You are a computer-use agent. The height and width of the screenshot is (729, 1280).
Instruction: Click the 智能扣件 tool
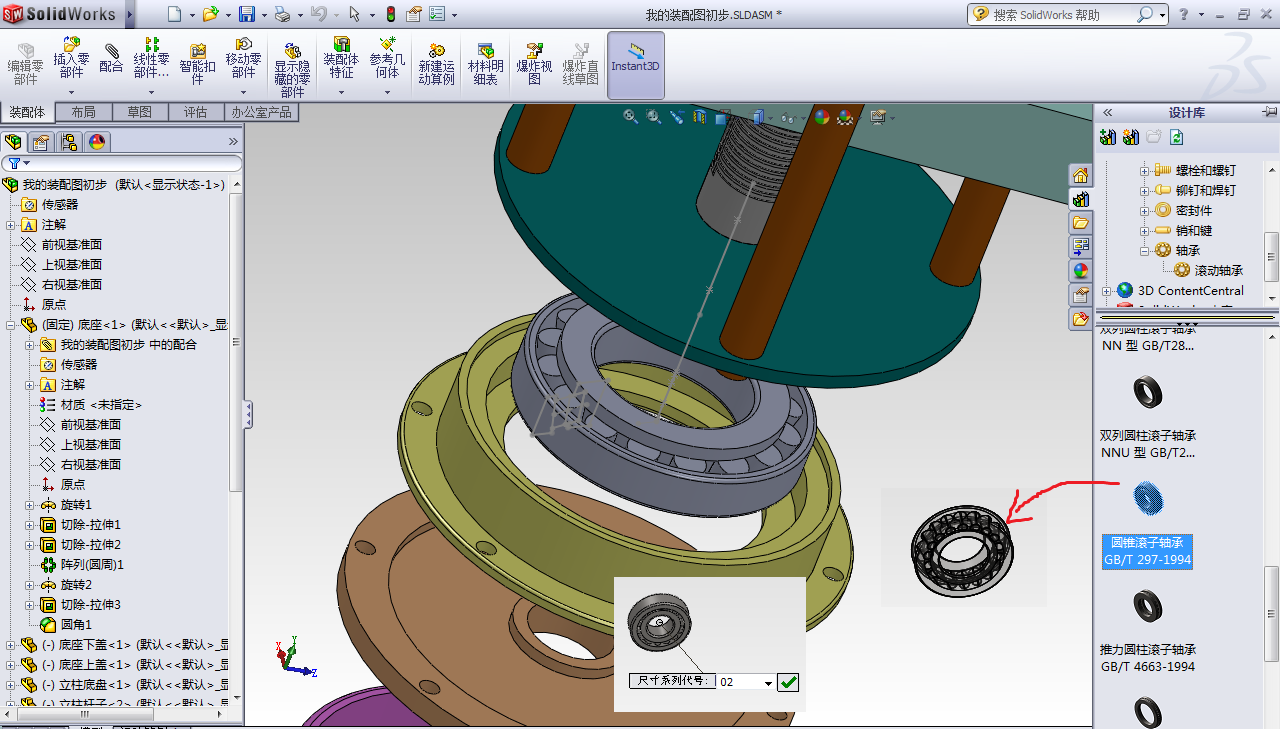(x=197, y=64)
